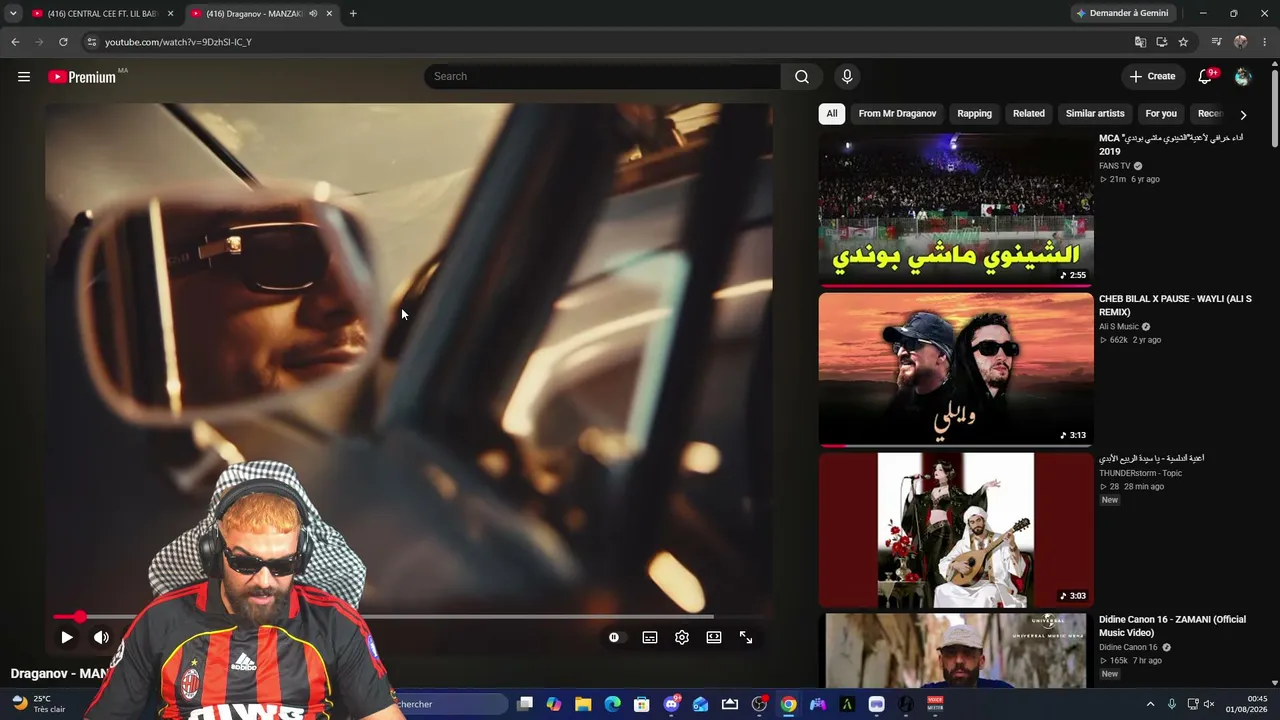Open the video player settings gear
The width and height of the screenshot is (1280, 720).
pyautogui.click(x=682, y=637)
